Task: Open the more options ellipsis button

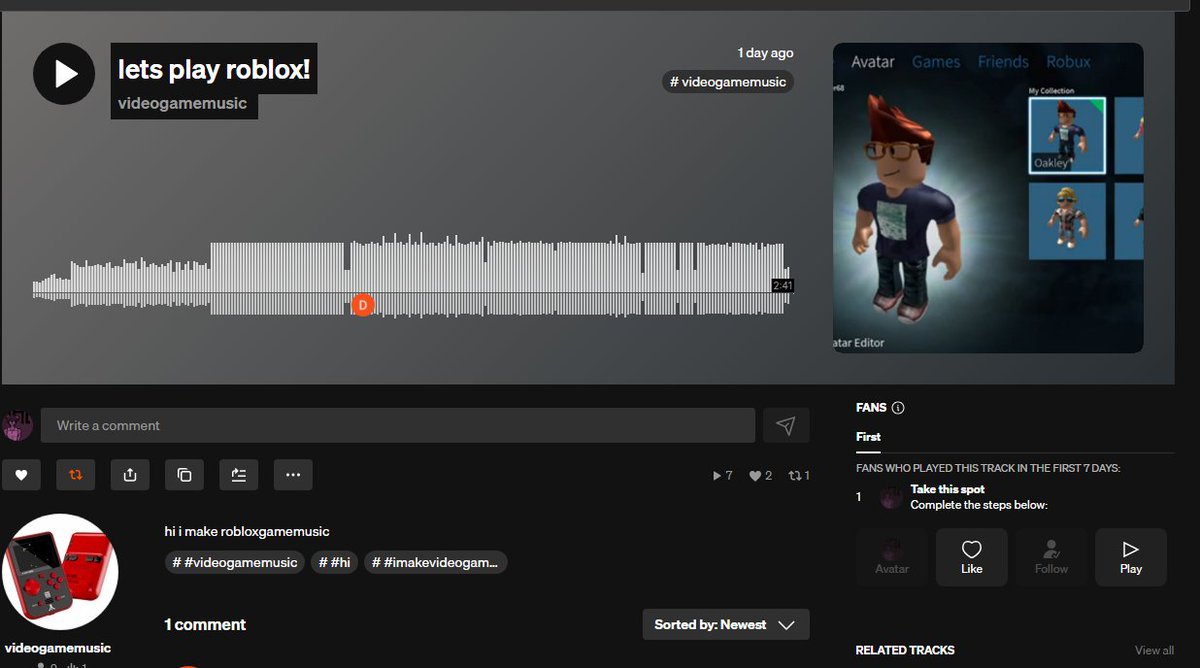Action: point(293,475)
